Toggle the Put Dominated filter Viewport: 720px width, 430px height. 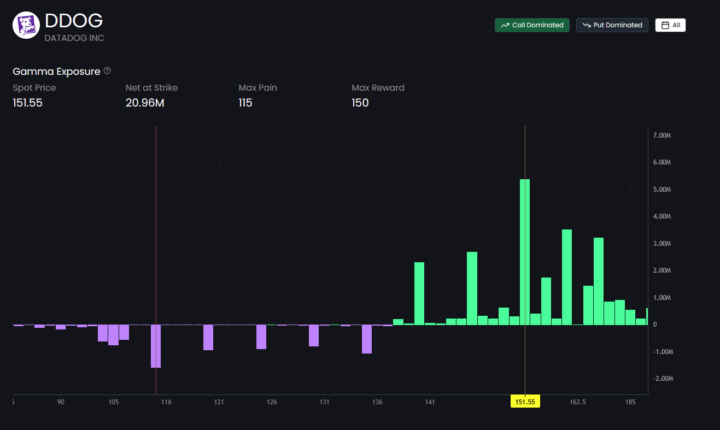(x=611, y=25)
